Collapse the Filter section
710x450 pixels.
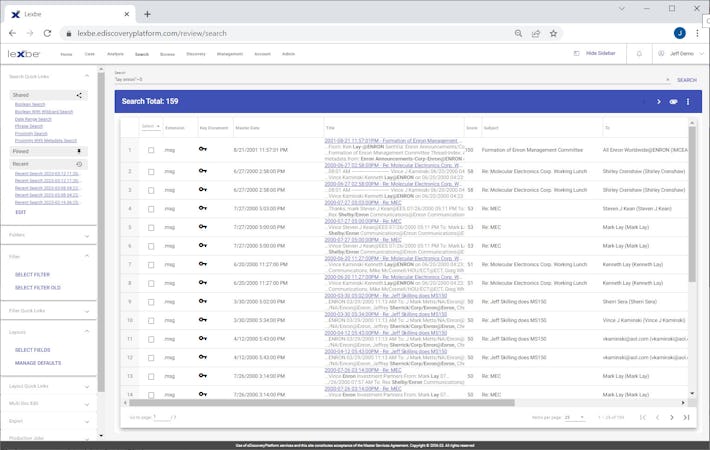[87, 256]
